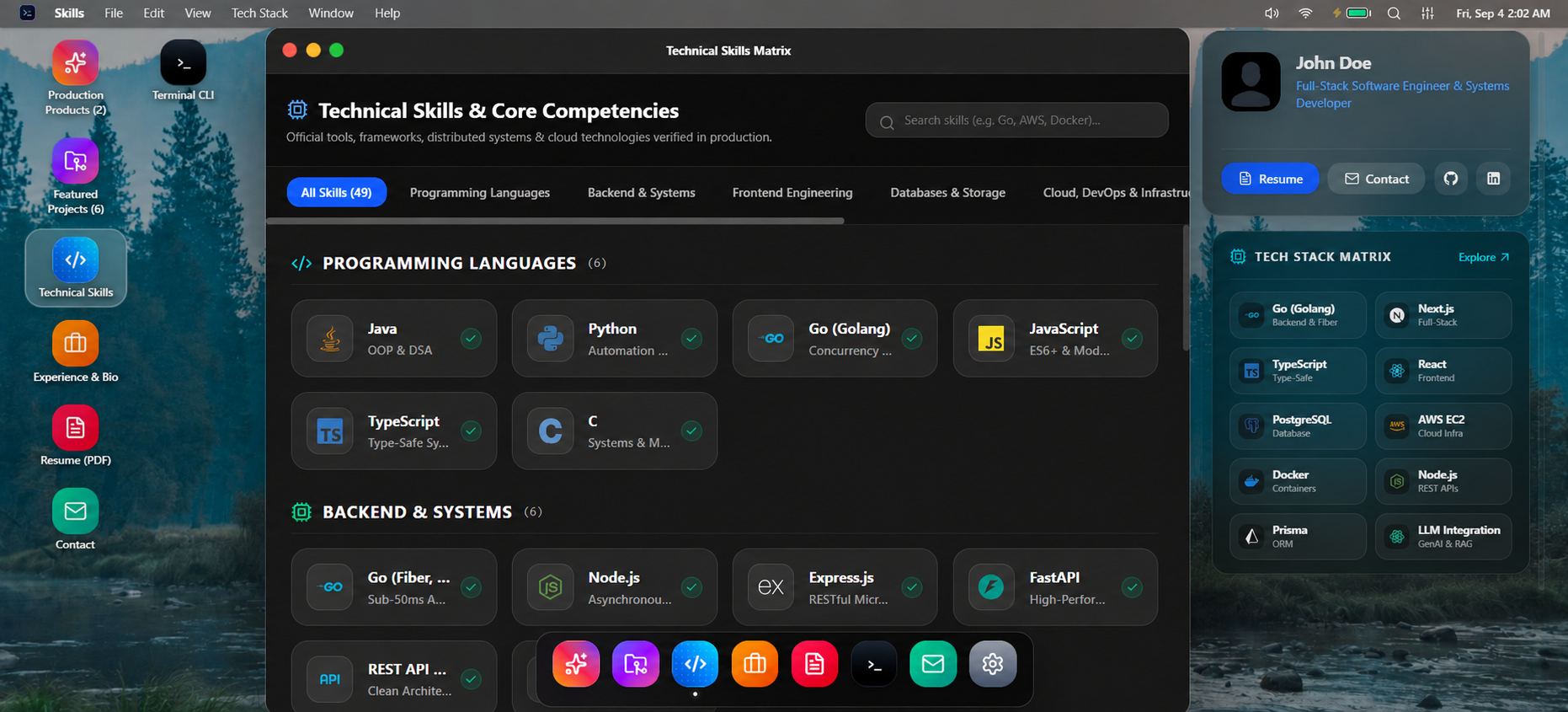Click the volume icon in menu bar

click(1272, 13)
